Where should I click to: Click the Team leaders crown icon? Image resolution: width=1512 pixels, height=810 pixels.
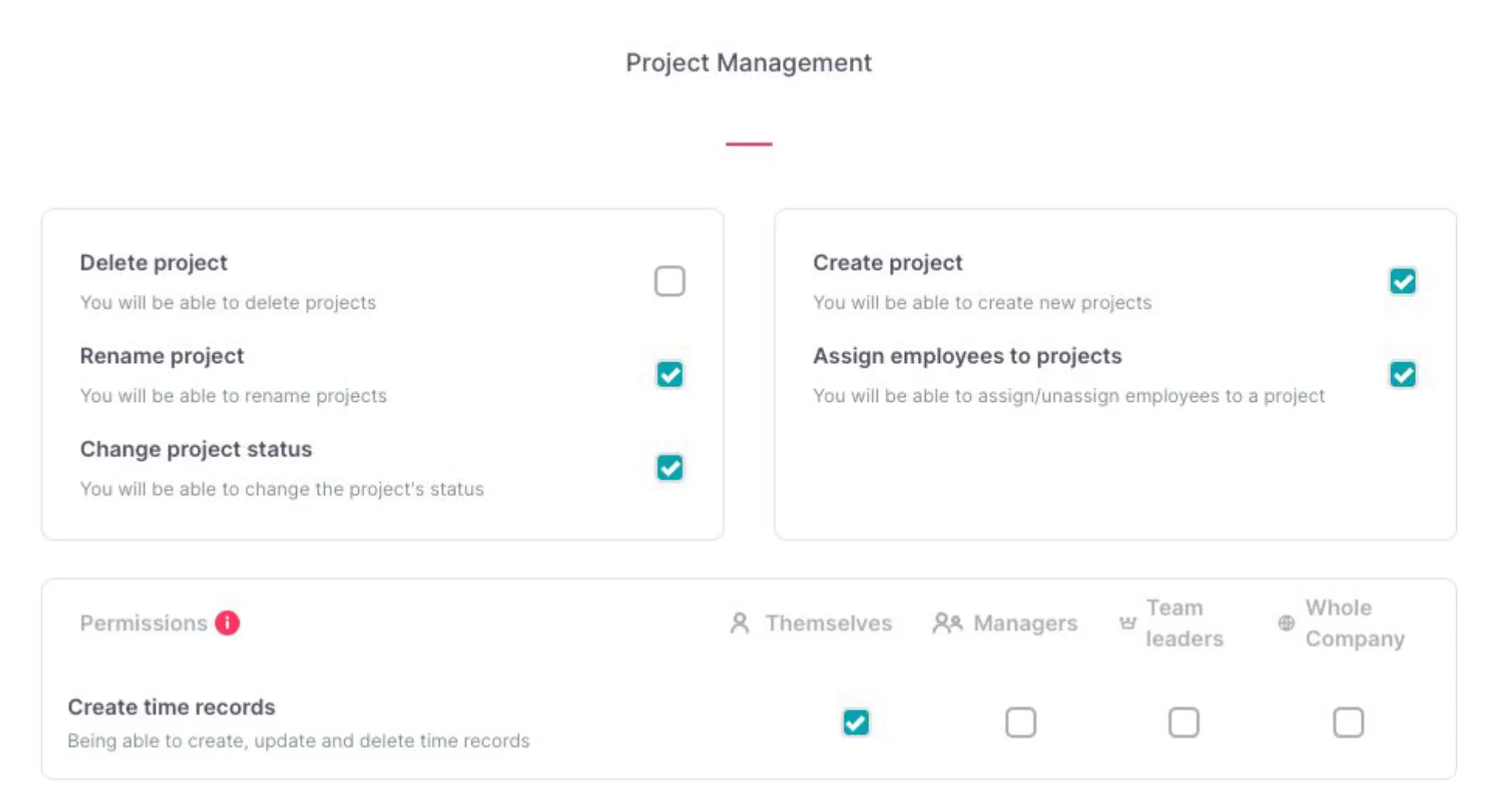pyautogui.click(x=1127, y=623)
